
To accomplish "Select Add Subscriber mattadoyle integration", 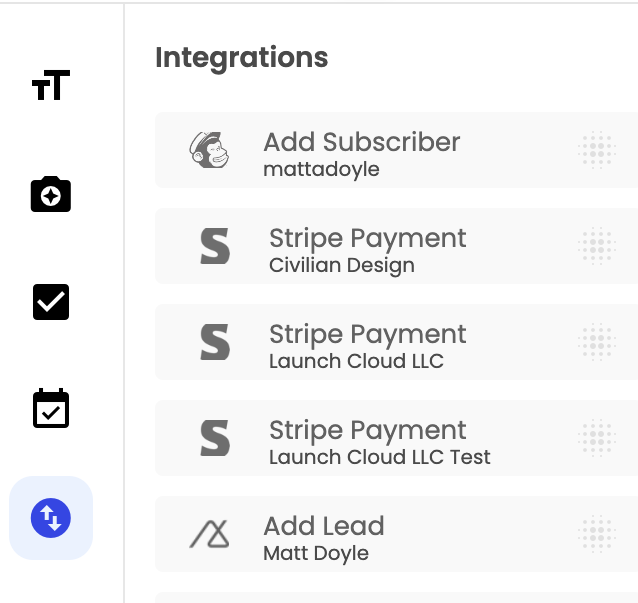I will [396, 150].
